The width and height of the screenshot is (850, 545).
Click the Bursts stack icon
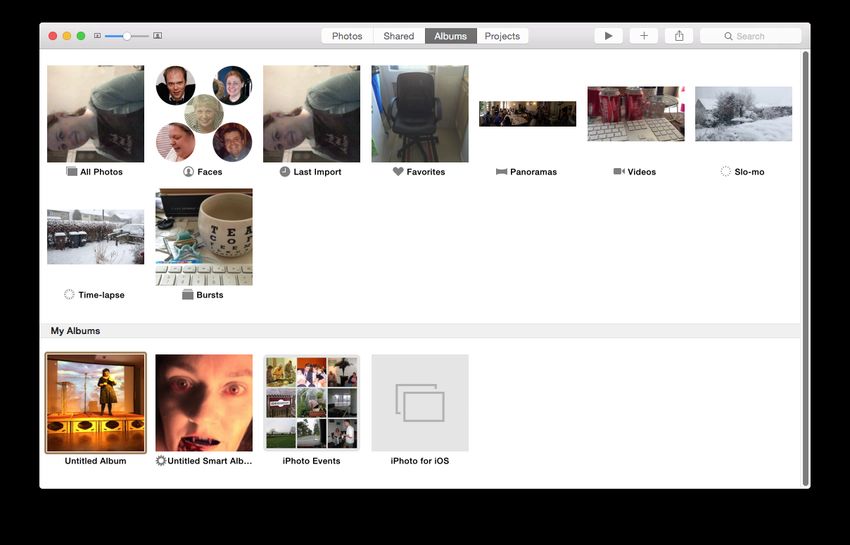point(188,294)
